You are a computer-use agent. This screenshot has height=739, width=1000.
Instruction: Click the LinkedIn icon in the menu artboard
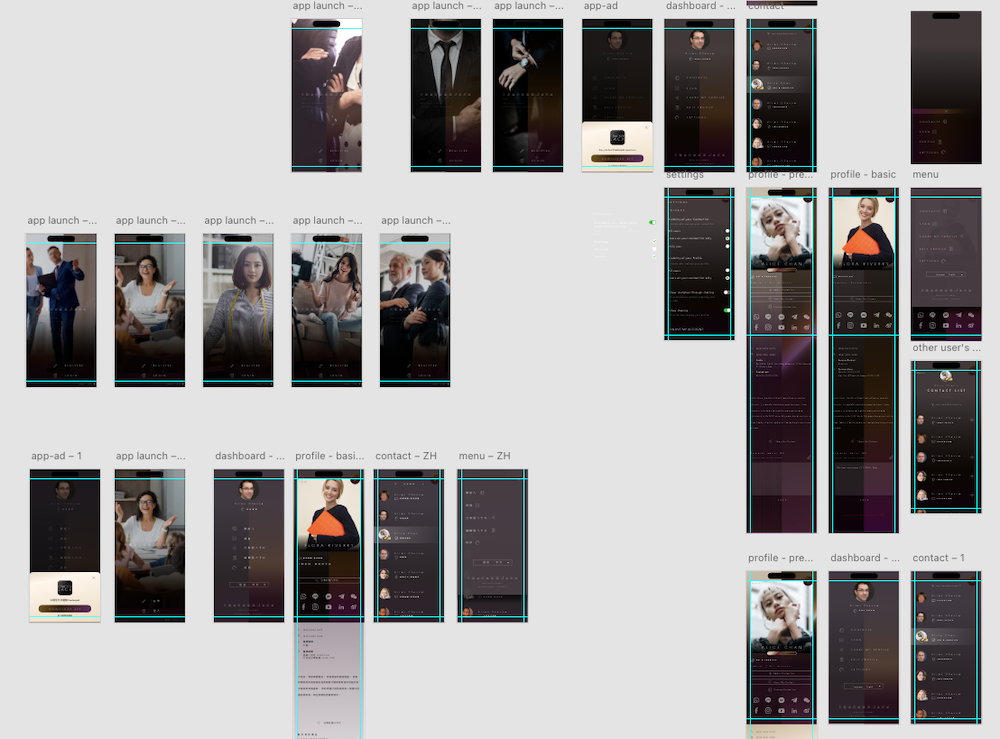point(959,326)
